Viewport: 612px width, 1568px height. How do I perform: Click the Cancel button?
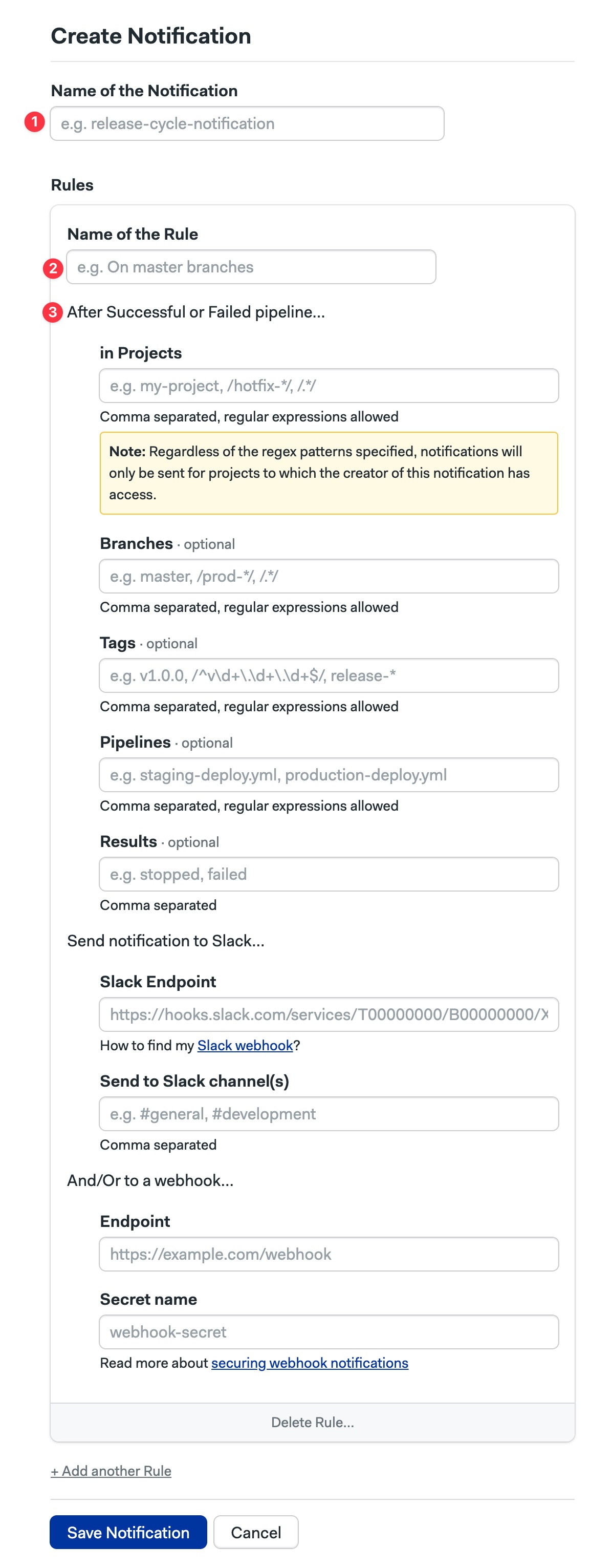[255, 1533]
